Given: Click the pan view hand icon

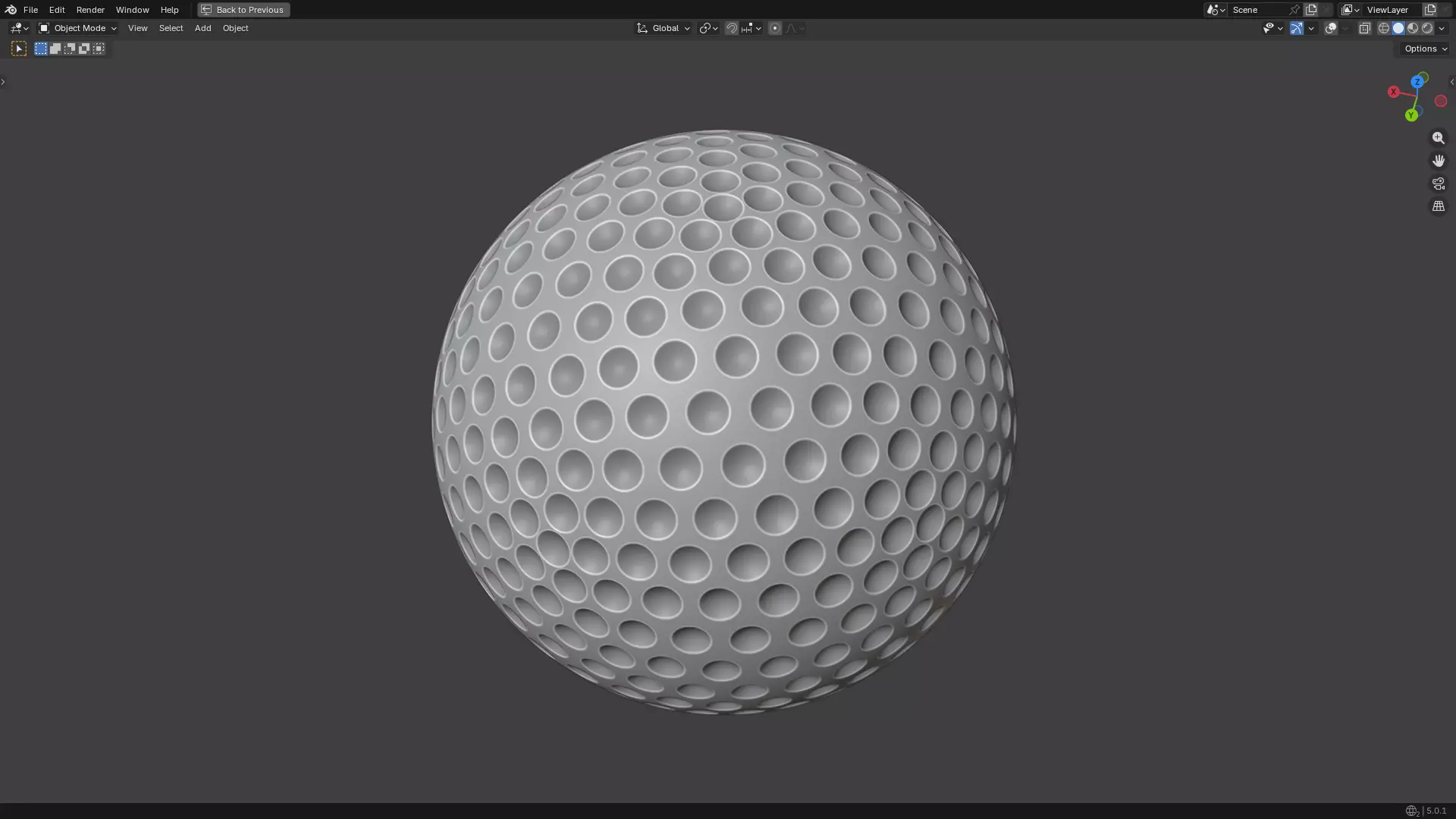Looking at the screenshot, I should click(x=1438, y=161).
